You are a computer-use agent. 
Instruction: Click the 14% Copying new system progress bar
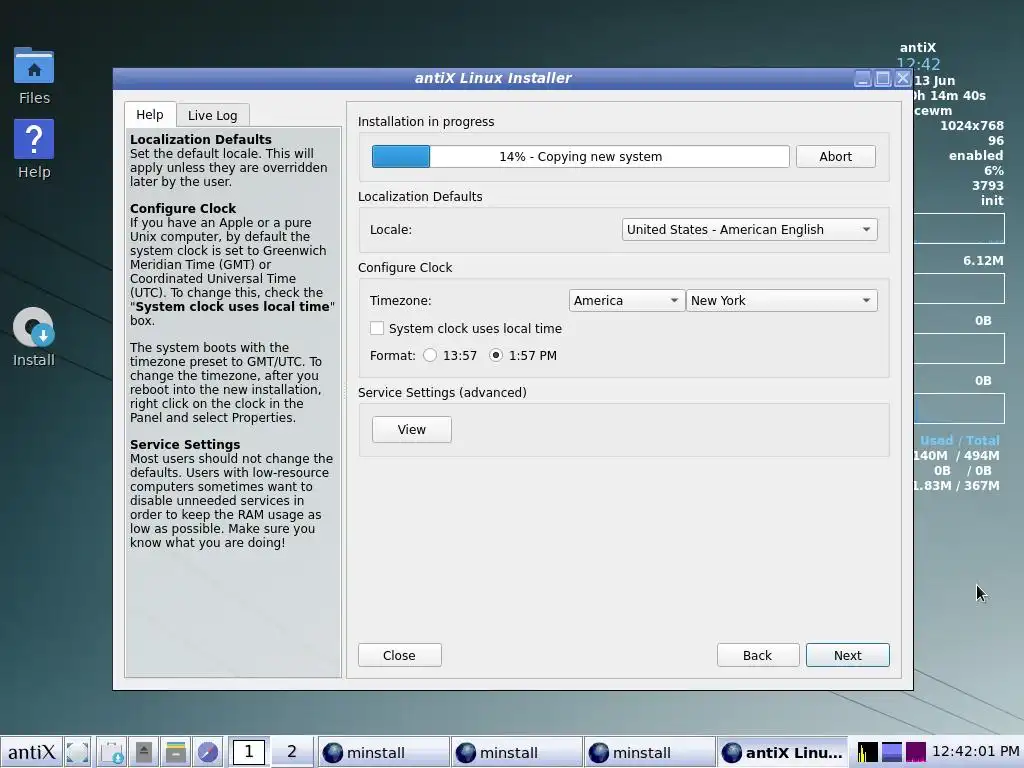[581, 157]
